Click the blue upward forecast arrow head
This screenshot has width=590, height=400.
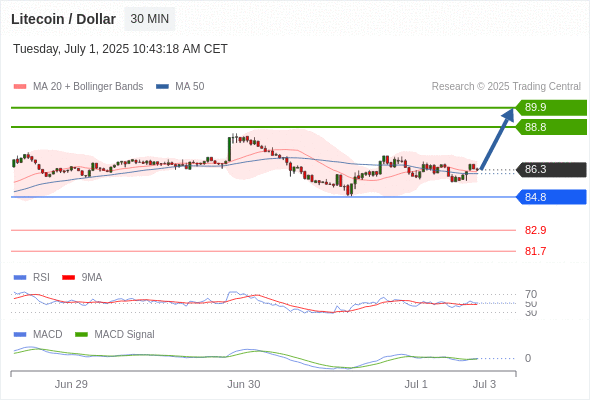pyautogui.click(x=509, y=114)
